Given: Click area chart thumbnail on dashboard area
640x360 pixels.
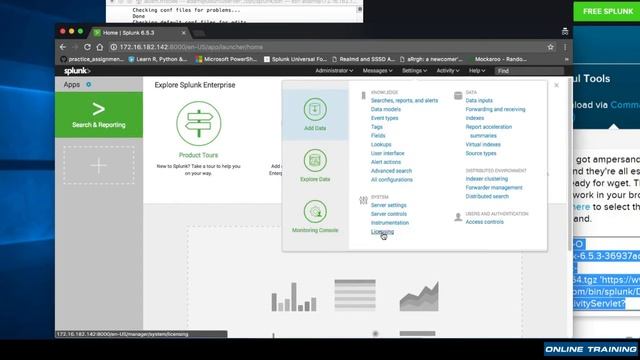Looking at the screenshot, I should (x=419, y=296).
